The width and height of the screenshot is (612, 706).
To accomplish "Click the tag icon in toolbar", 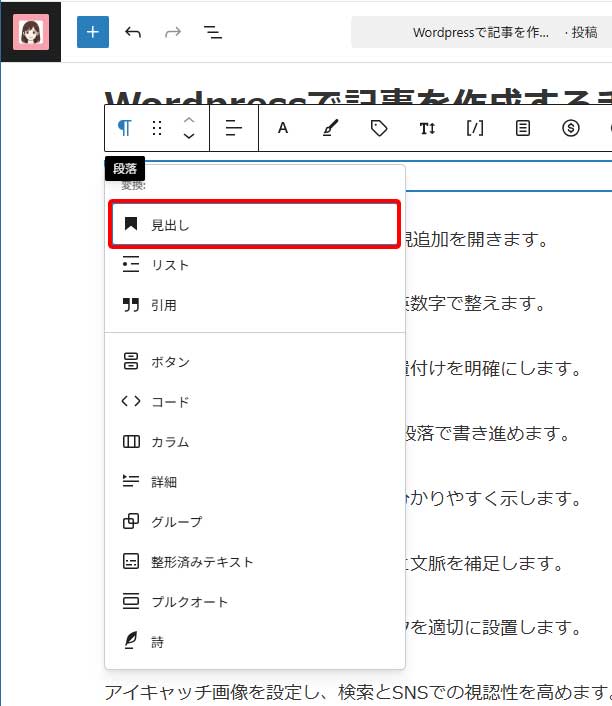I will 379,128.
